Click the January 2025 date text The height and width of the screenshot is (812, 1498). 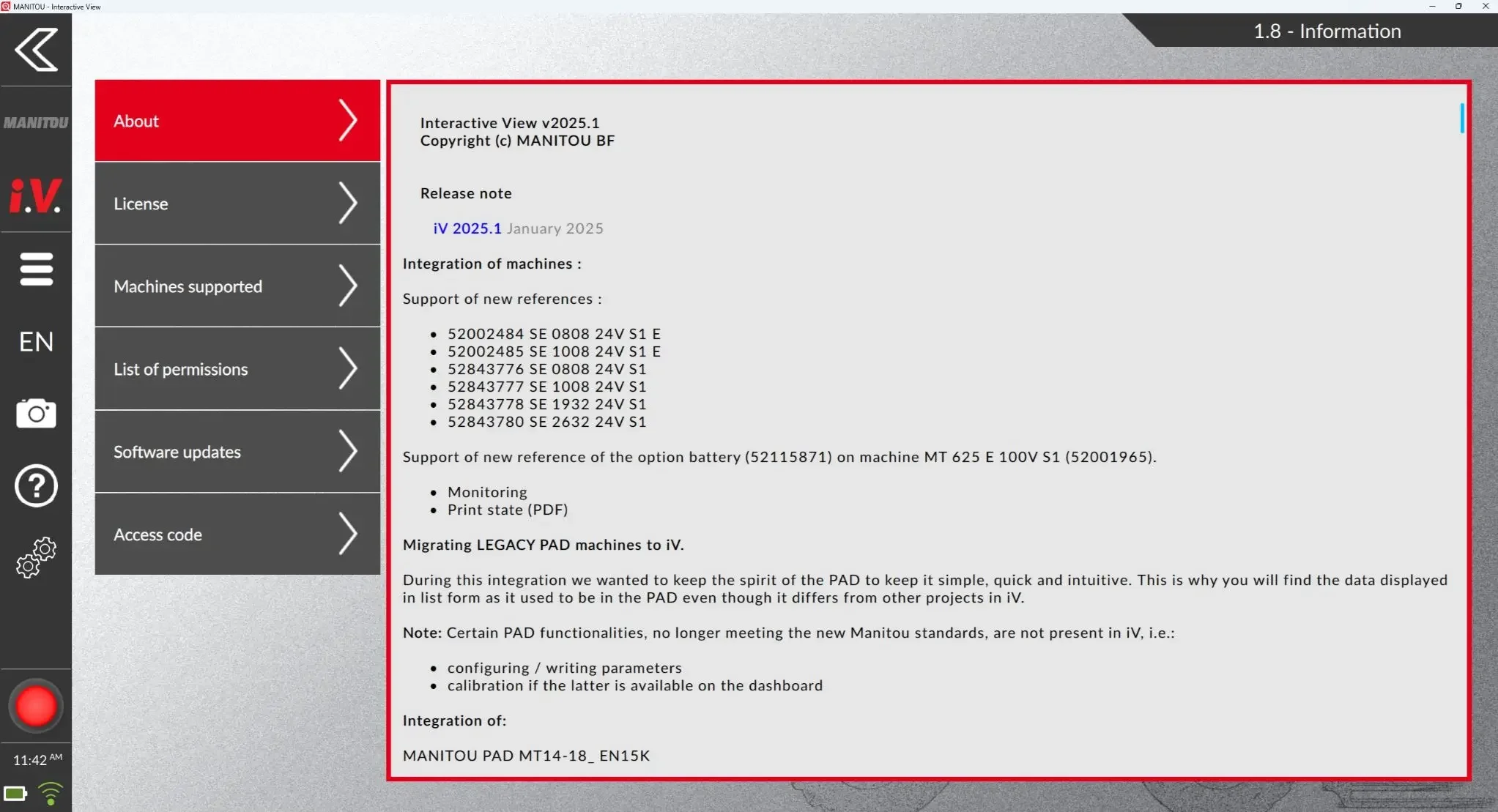pos(555,228)
